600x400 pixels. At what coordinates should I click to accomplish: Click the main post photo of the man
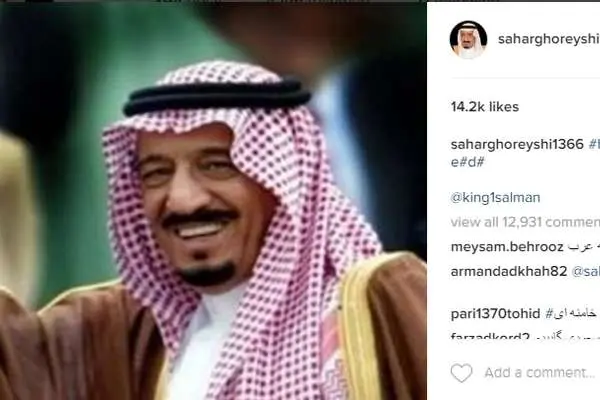pos(213,201)
